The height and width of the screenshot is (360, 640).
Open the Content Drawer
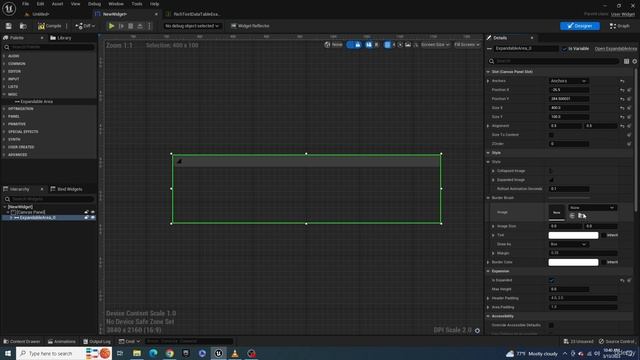tap(22, 341)
